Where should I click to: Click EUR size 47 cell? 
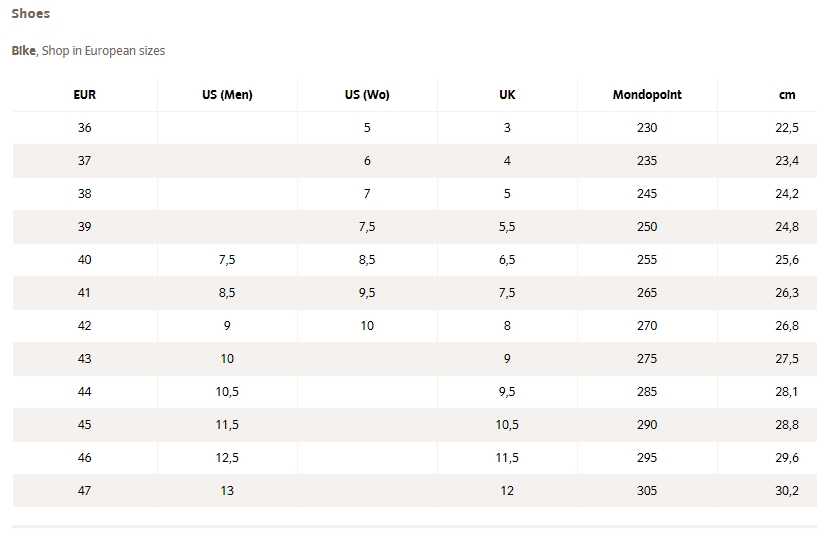pos(84,491)
